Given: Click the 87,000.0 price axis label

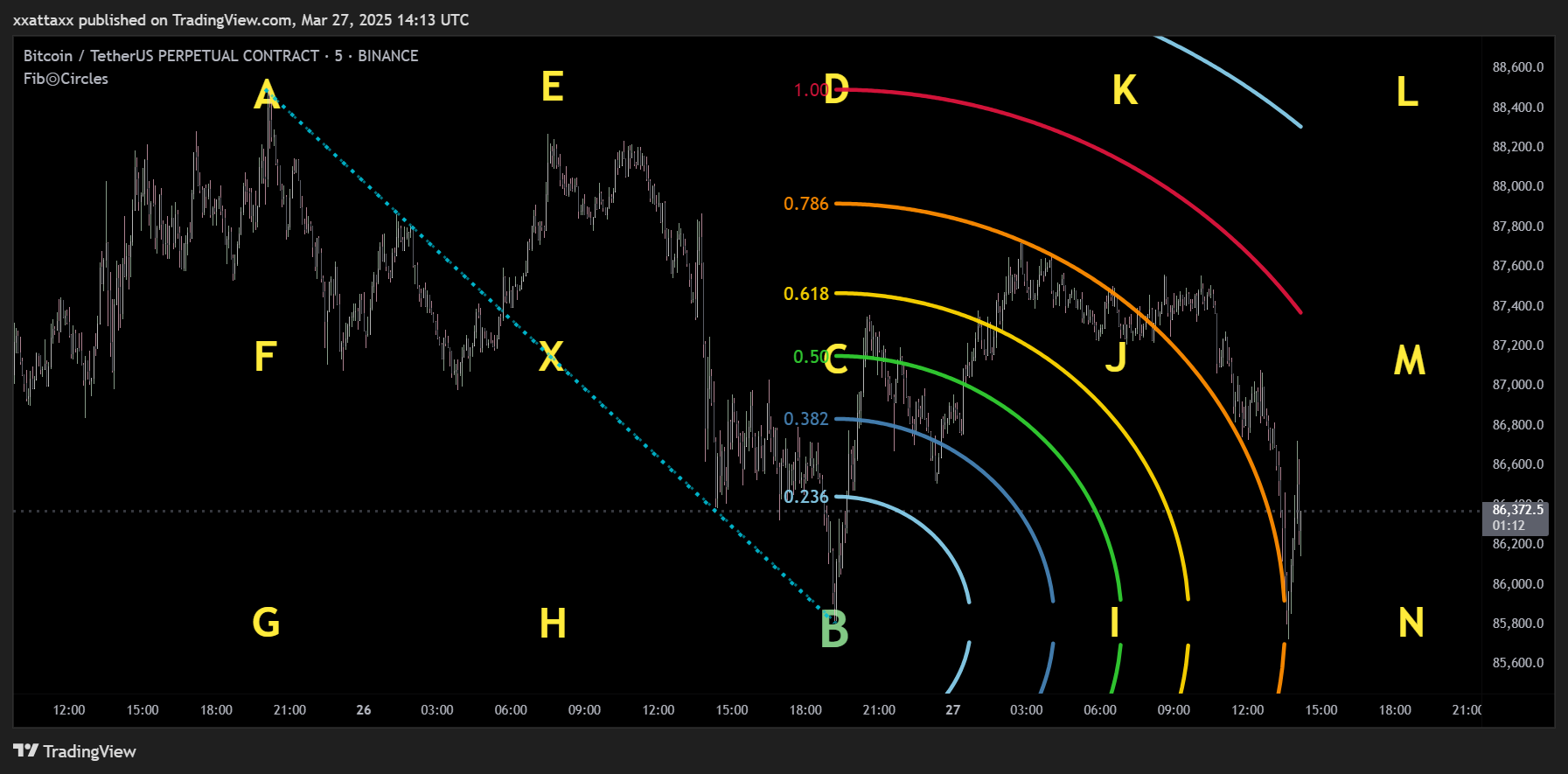Looking at the screenshot, I should coord(1518,385).
